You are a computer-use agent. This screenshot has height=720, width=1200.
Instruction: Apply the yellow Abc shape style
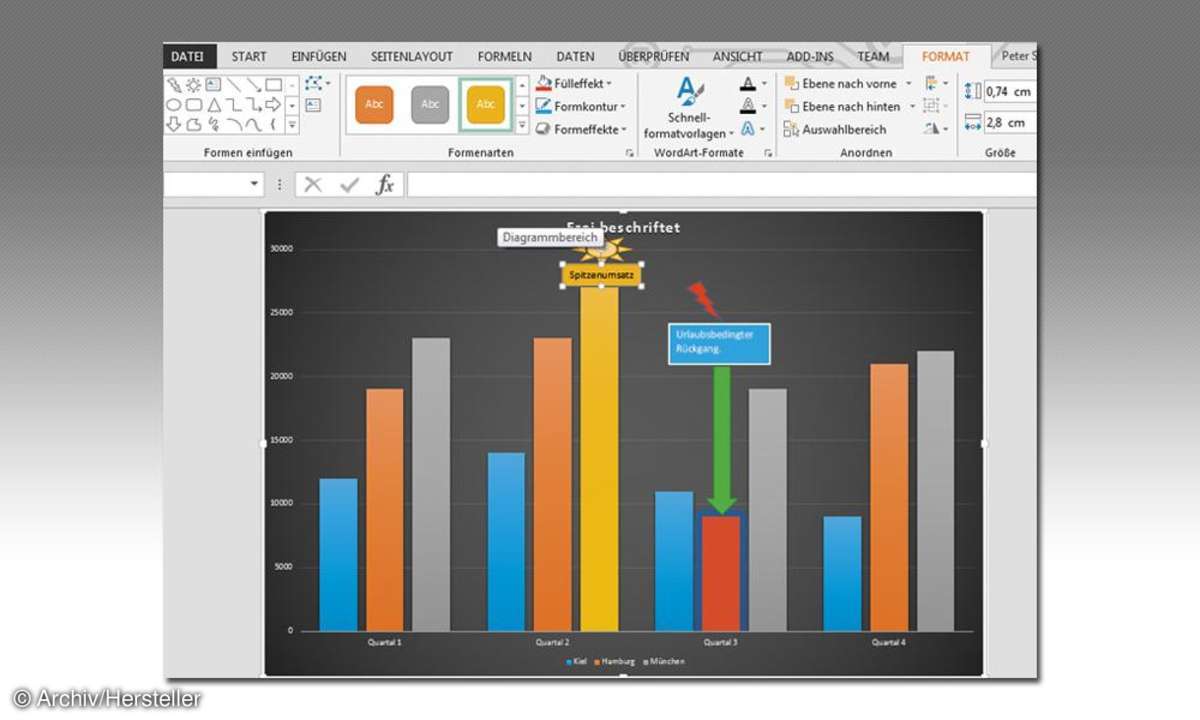coord(486,104)
